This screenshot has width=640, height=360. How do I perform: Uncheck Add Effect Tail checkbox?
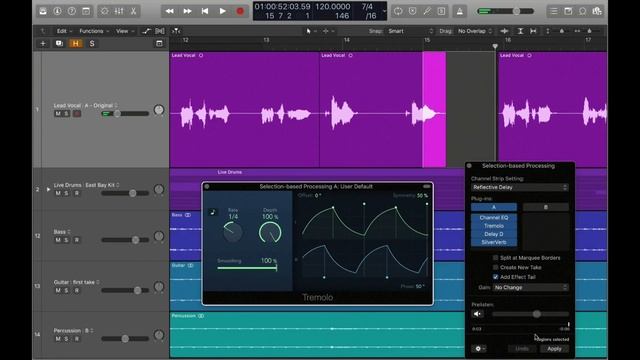click(496, 277)
